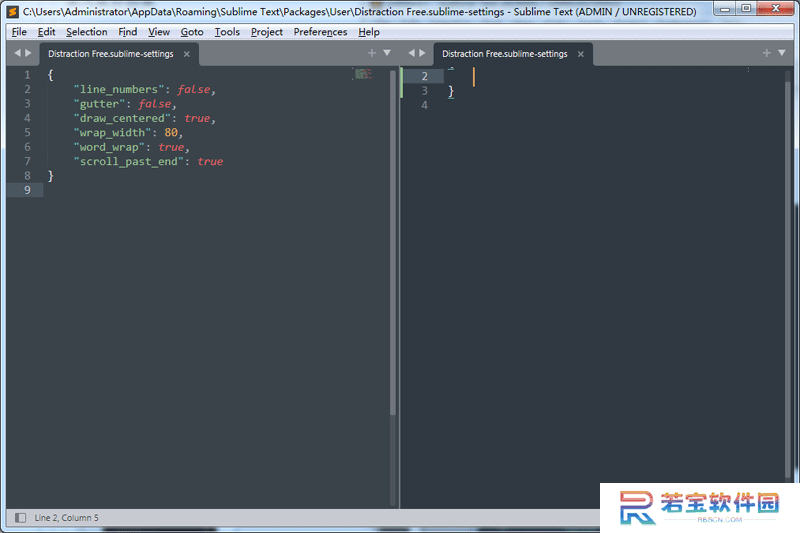Open the Preferences menu
The height and width of the screenshot is (533, 800).
(320, 32)
